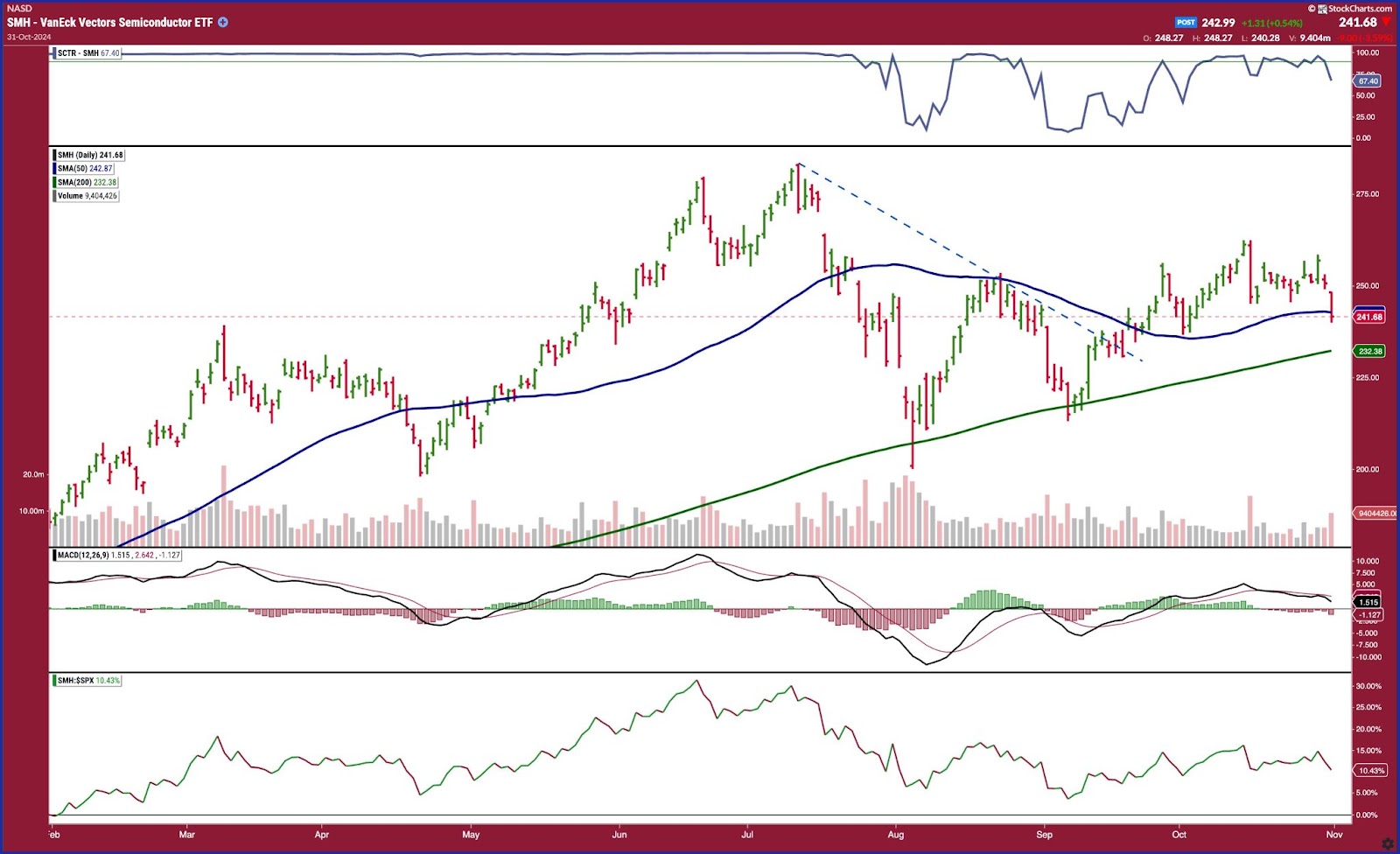Select the 'Volume 9,404,426' legend label
The image size is (1400, 854).
[x=85, y=196]
